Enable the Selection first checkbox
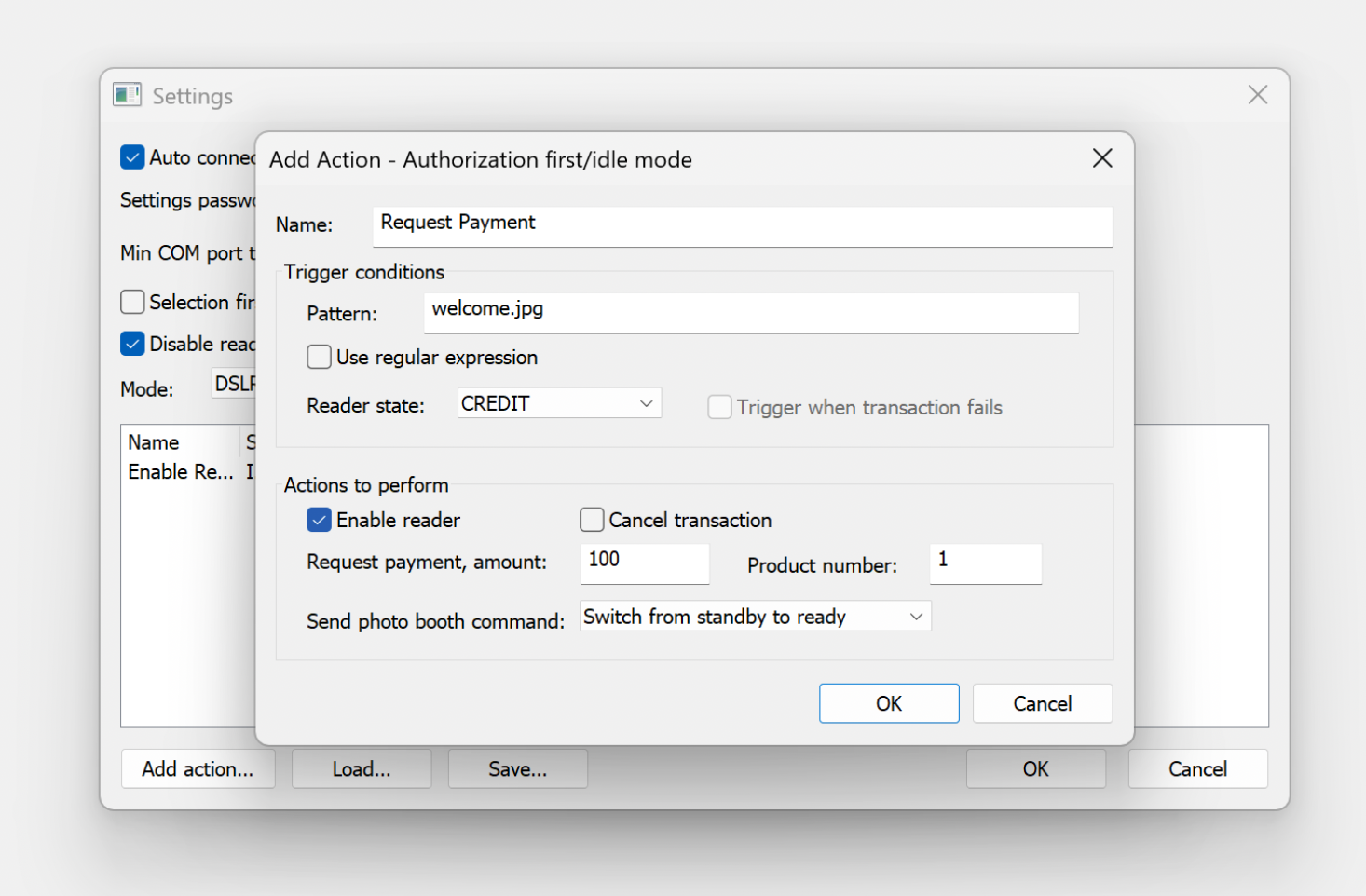 click(133, 302)
